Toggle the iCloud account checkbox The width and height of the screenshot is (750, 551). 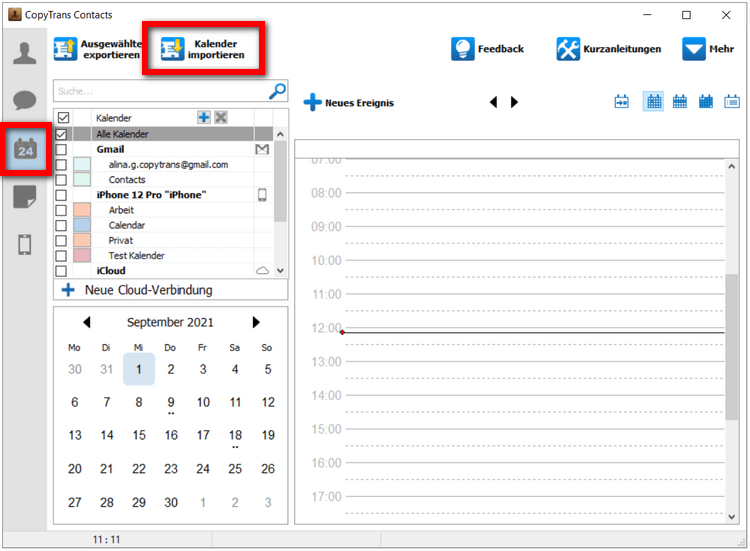pyautogui.click(x=61, y=271)
